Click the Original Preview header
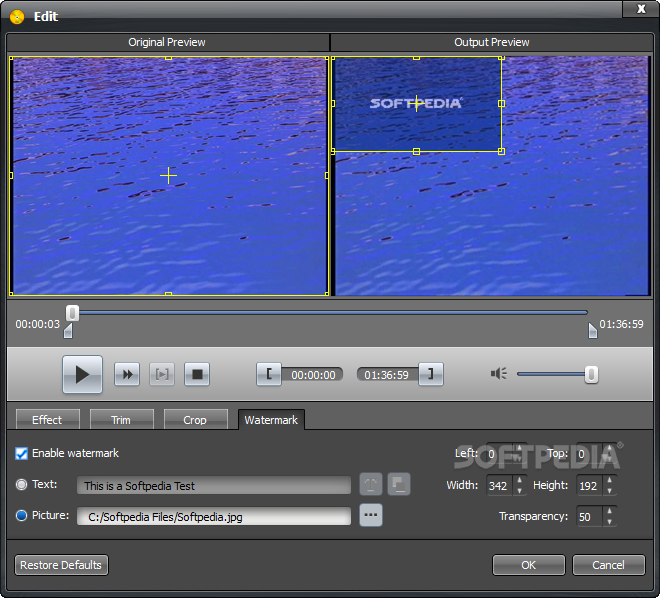The height and width of the screenshot is (598, 660). click(168, 43)
